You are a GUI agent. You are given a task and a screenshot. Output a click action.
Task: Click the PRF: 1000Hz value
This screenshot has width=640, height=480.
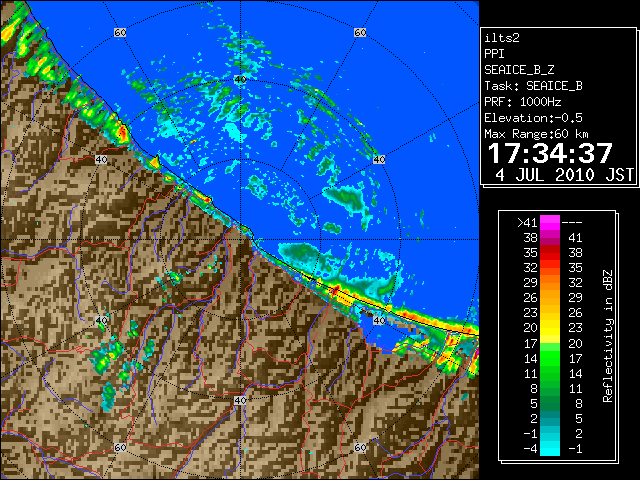[x=522, y=102]
